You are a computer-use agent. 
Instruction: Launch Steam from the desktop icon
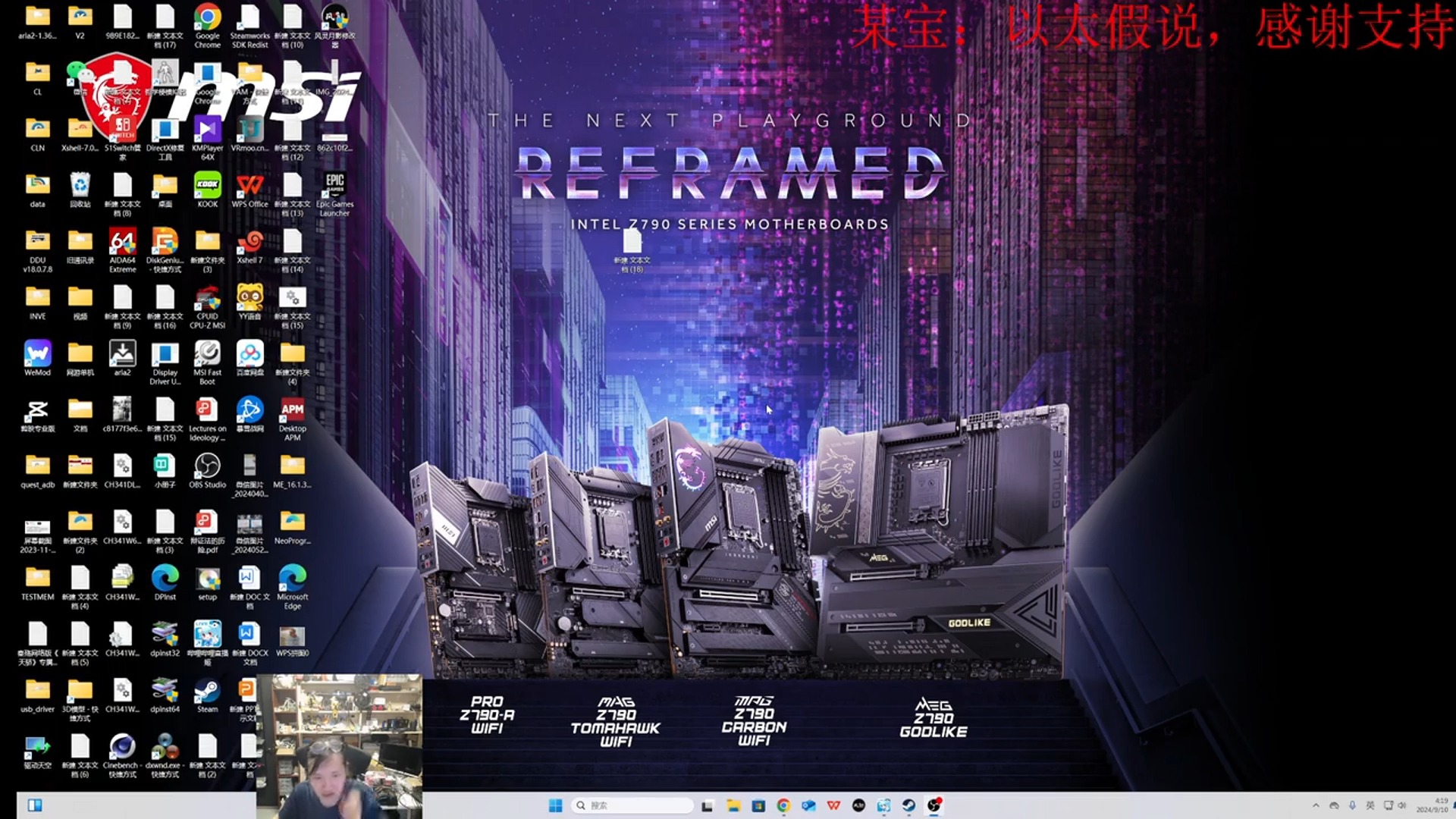coord(207,695)
